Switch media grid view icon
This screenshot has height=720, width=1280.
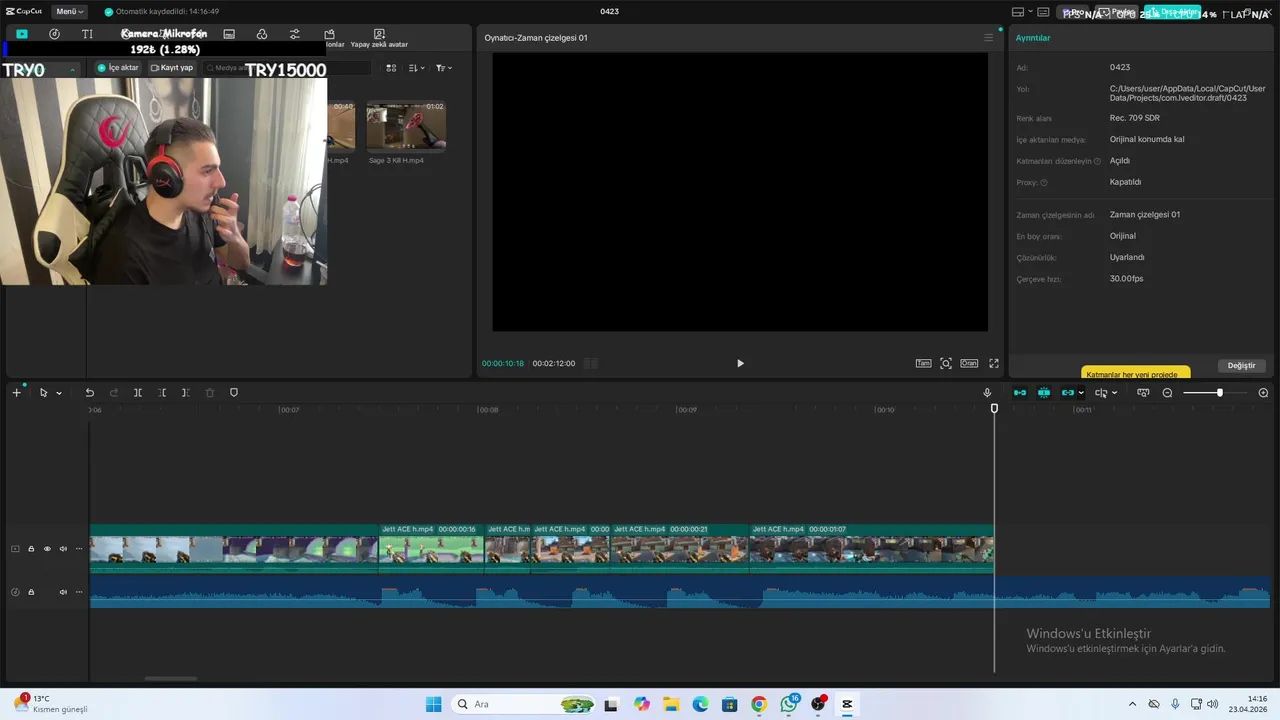[391, 68]
